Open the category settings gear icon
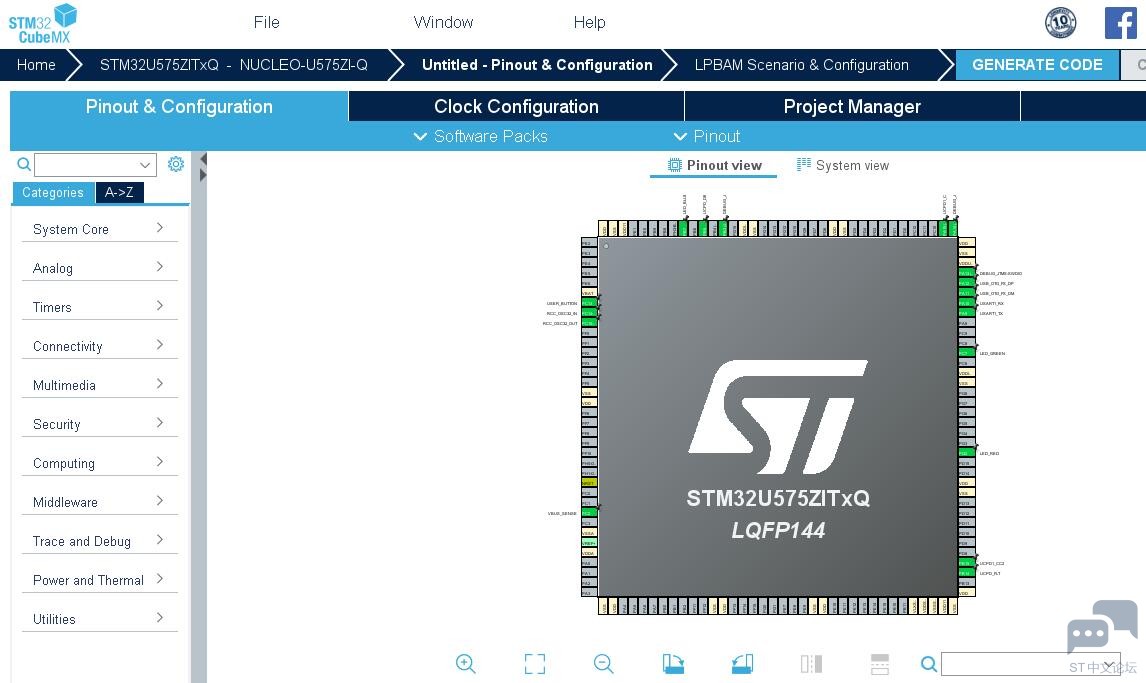 (x=176, y=164)
